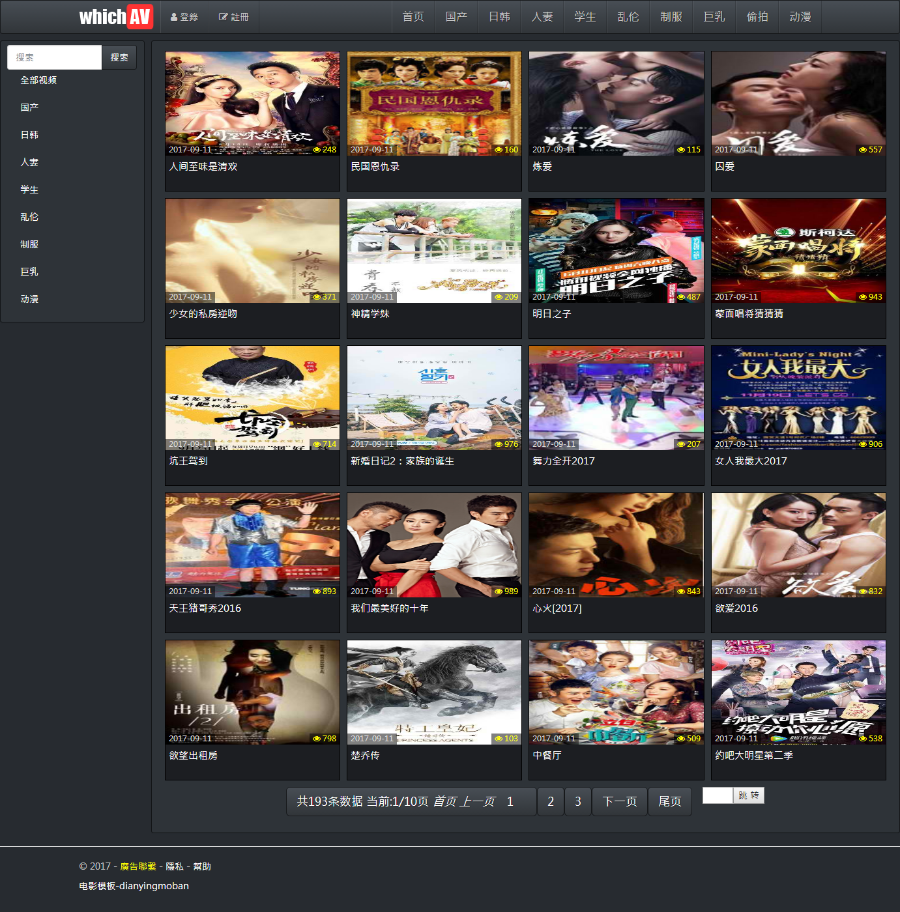
Task: Click eye view count 557 on 囚爱
Action: point(870,149)
